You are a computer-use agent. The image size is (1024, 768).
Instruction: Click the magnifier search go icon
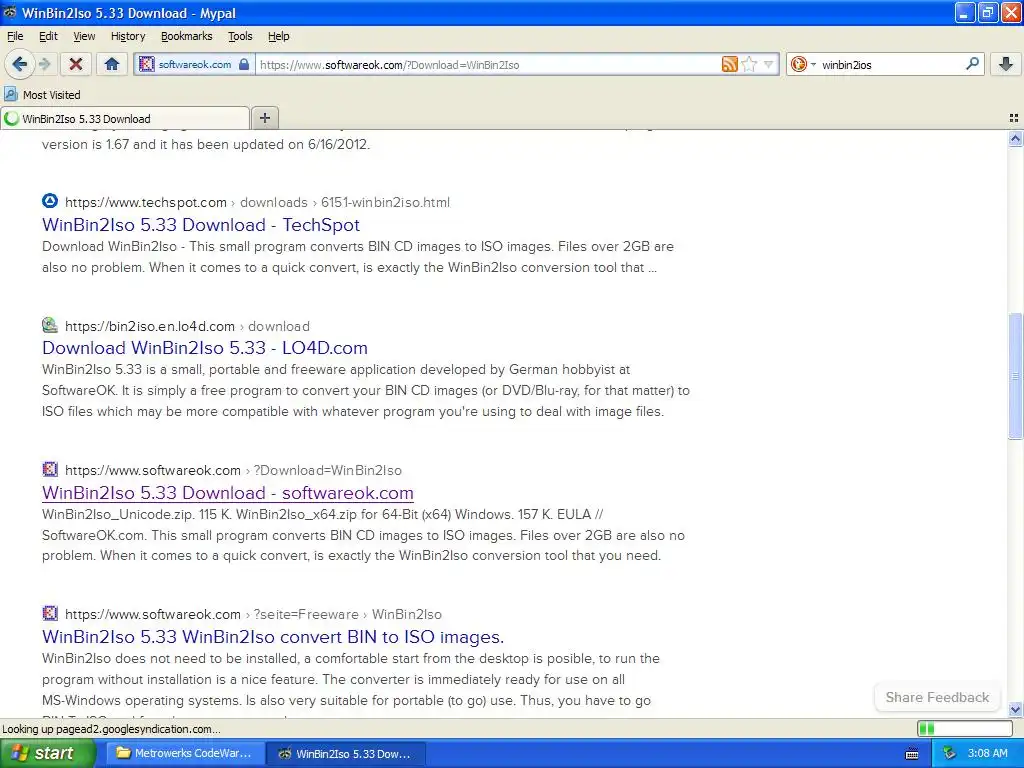[x=972, y=64]
